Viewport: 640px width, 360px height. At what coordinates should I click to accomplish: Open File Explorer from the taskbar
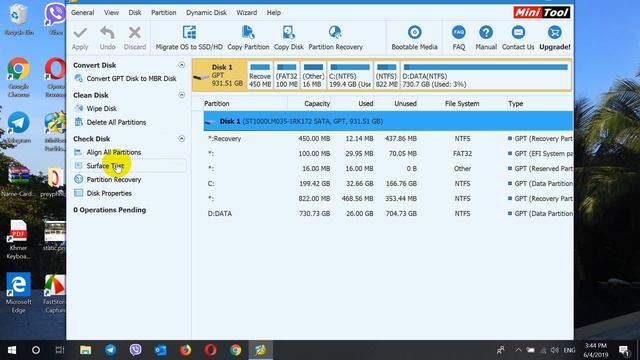coord(85,350)
